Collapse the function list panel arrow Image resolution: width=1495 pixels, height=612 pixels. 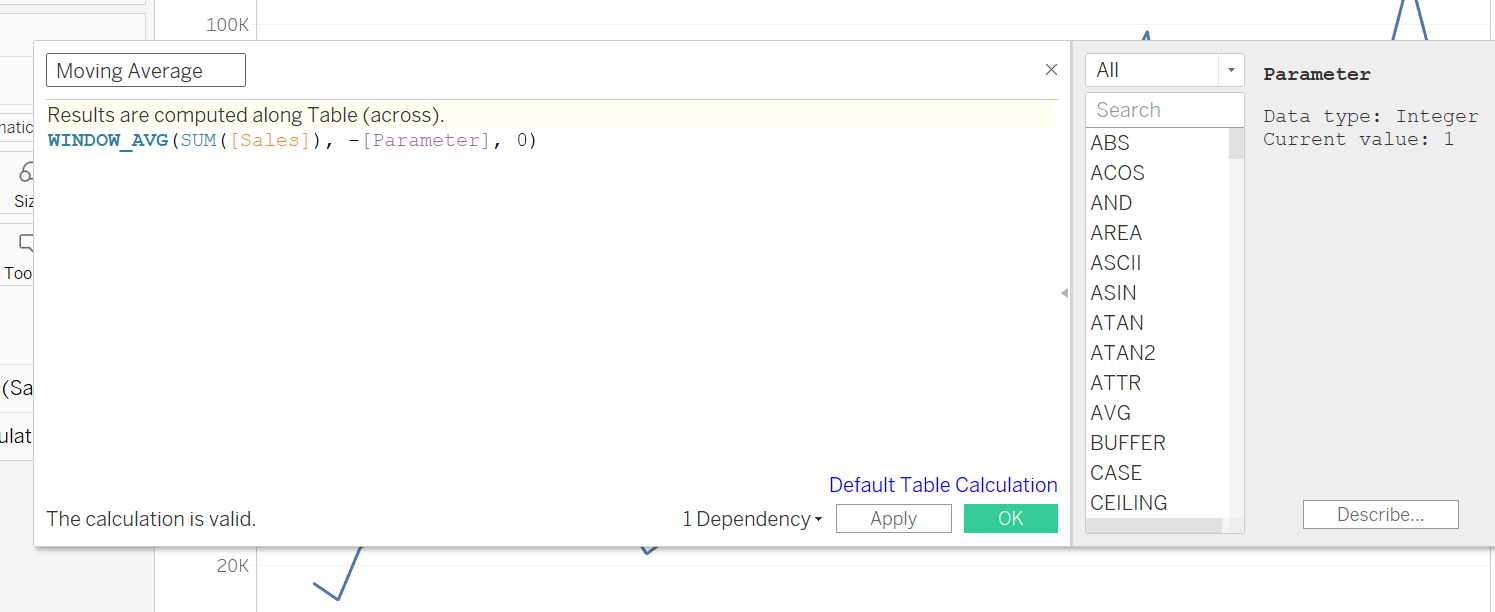click(1064, 293)
